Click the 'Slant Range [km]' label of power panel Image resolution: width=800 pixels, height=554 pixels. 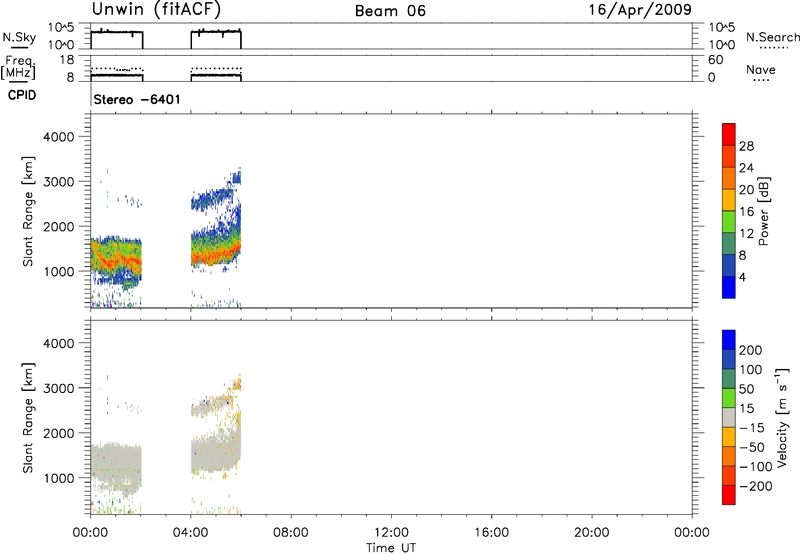28,211
